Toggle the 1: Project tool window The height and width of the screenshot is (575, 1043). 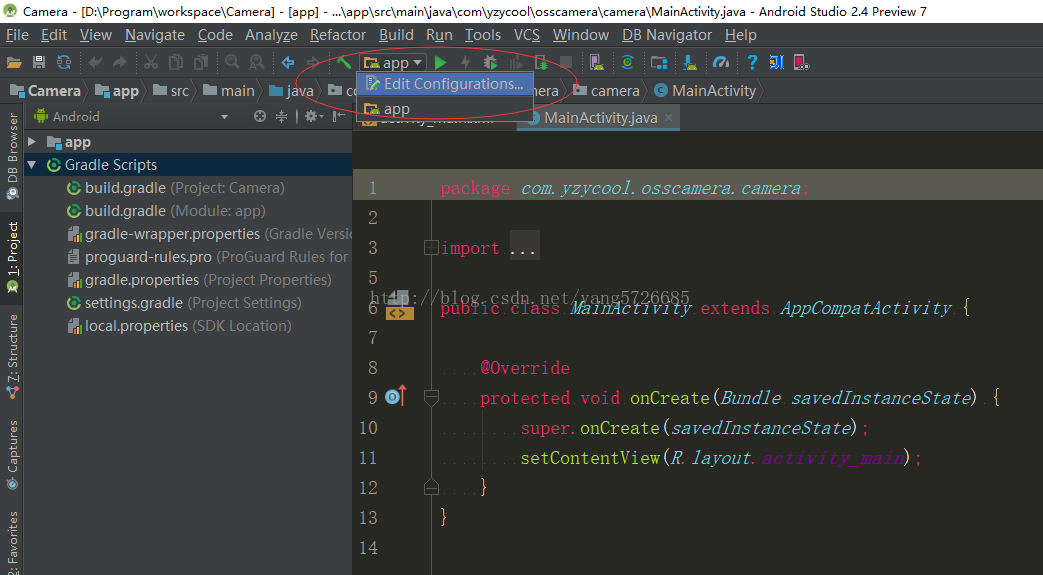[12, 258]
